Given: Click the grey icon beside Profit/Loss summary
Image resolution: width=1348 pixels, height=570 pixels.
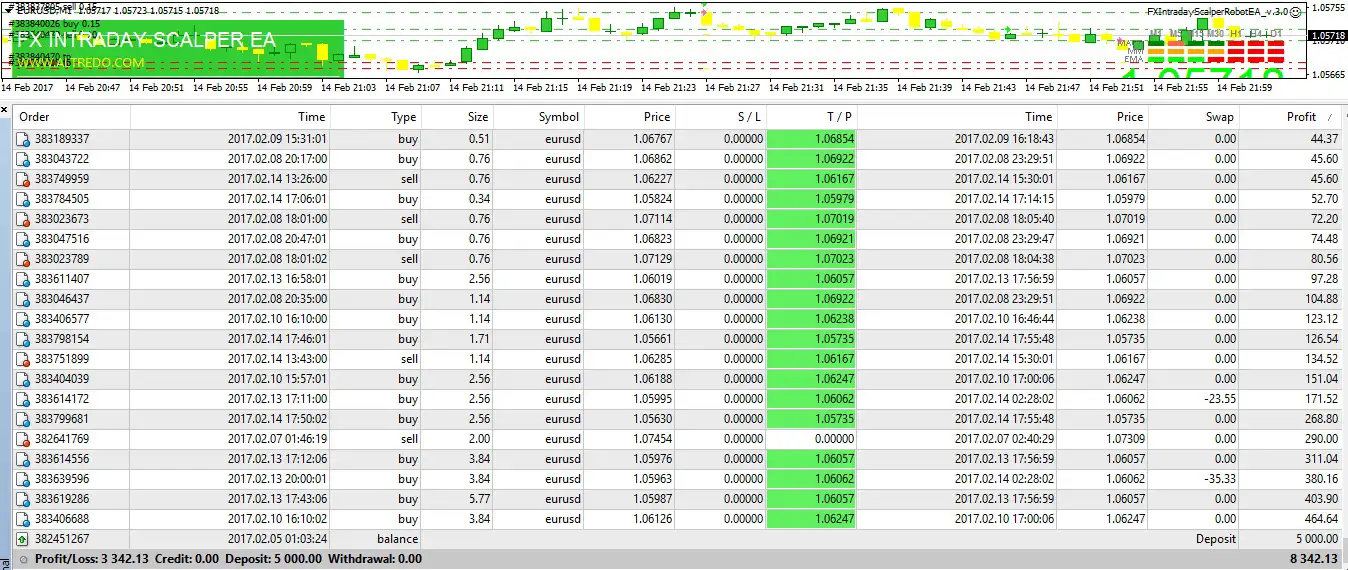Looking at the screenshot, I should [23, 559].
